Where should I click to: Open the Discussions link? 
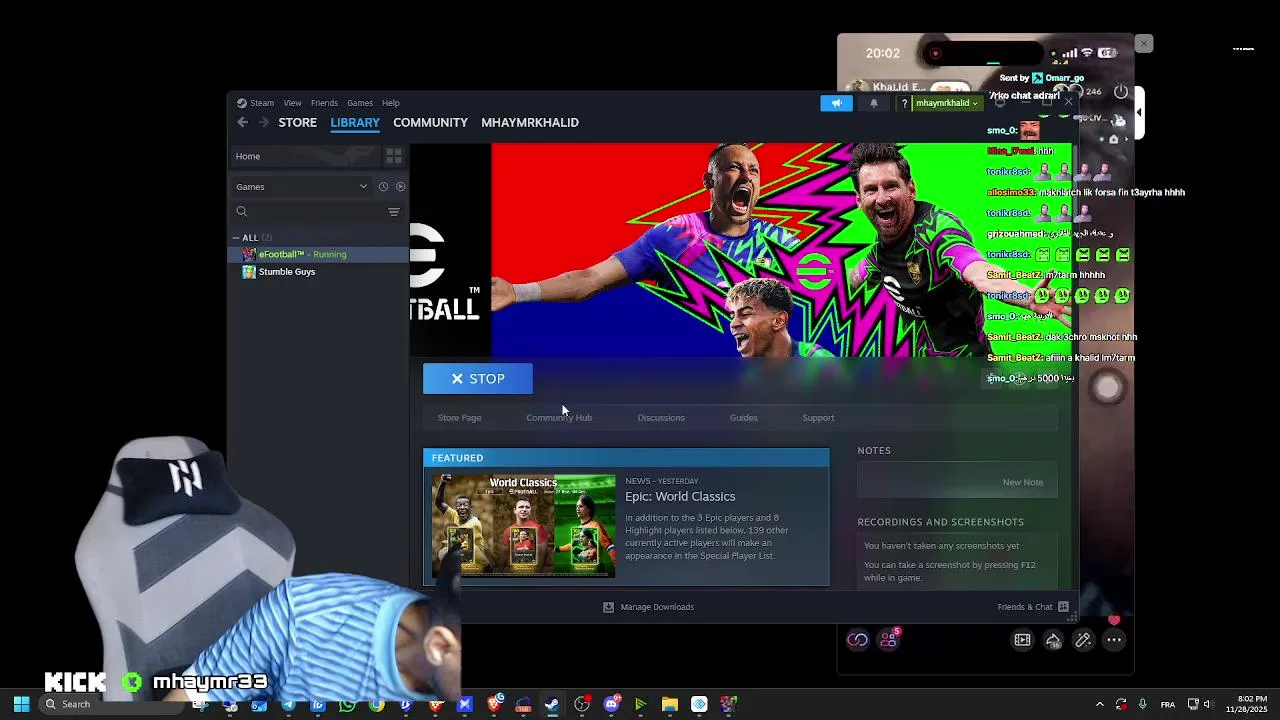[661, 418]
